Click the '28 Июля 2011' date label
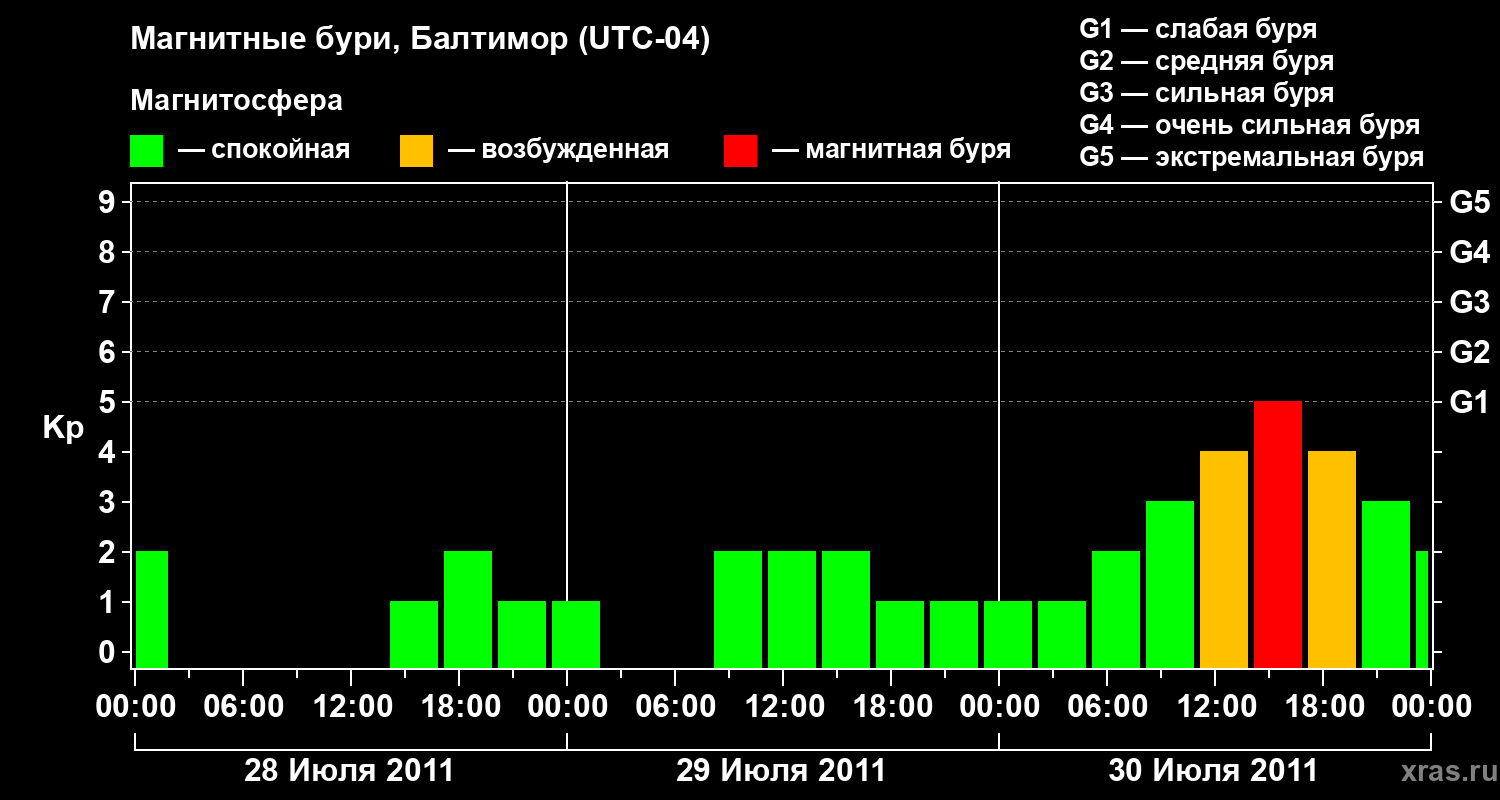The image size is (1500, 800). coord(349,771)
